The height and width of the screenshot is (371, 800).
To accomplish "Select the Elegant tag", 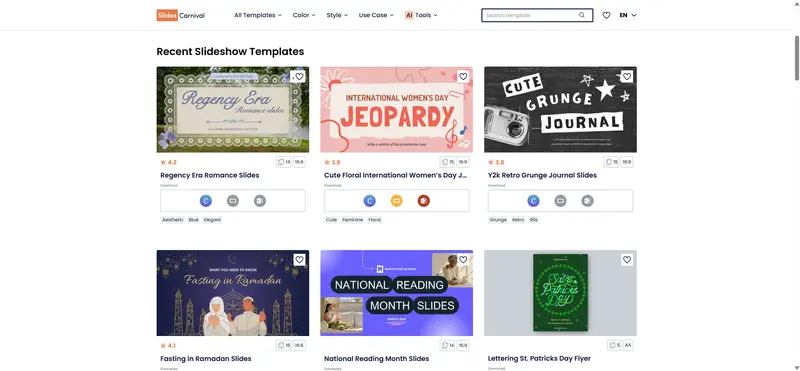I will [212, 220].
